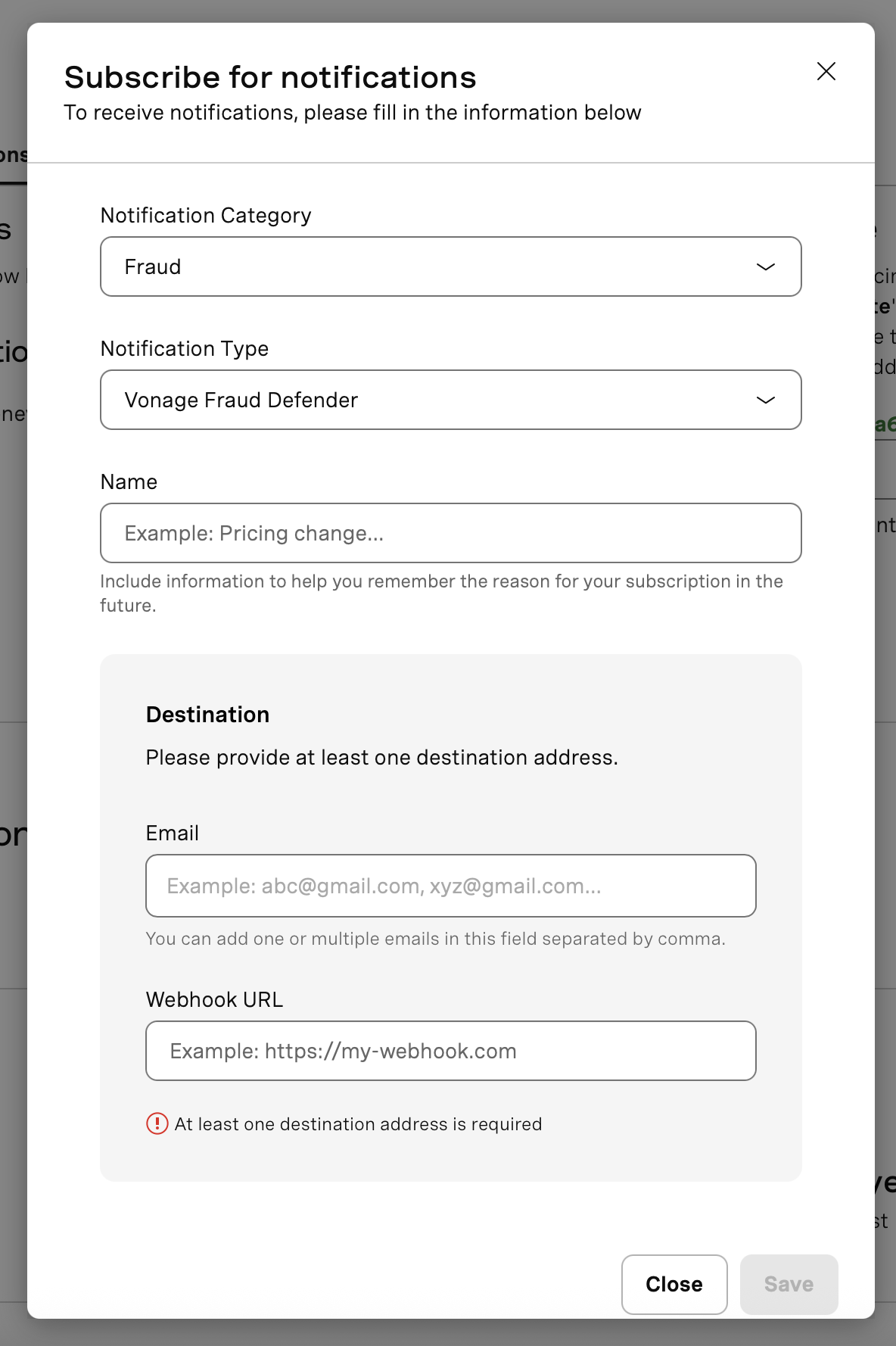The image size is (896, 1346).
Task: Click the Destination section heading
Action: click(x=207, y=714)
